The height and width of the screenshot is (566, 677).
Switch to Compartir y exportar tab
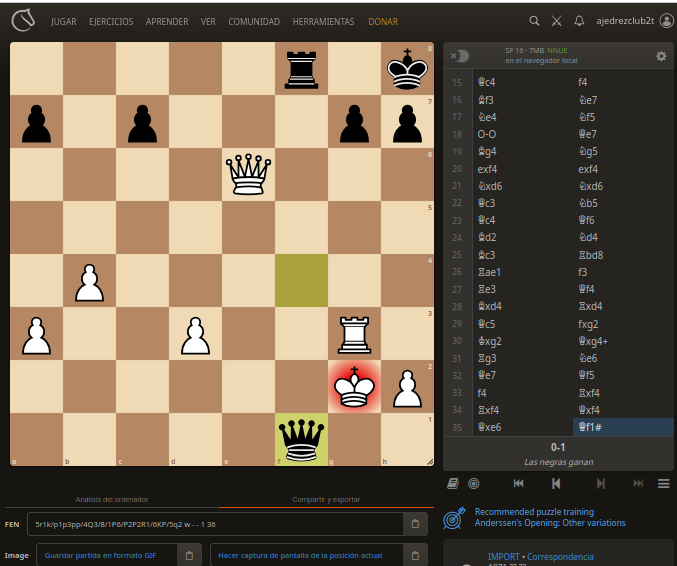(x=326, y=500)
